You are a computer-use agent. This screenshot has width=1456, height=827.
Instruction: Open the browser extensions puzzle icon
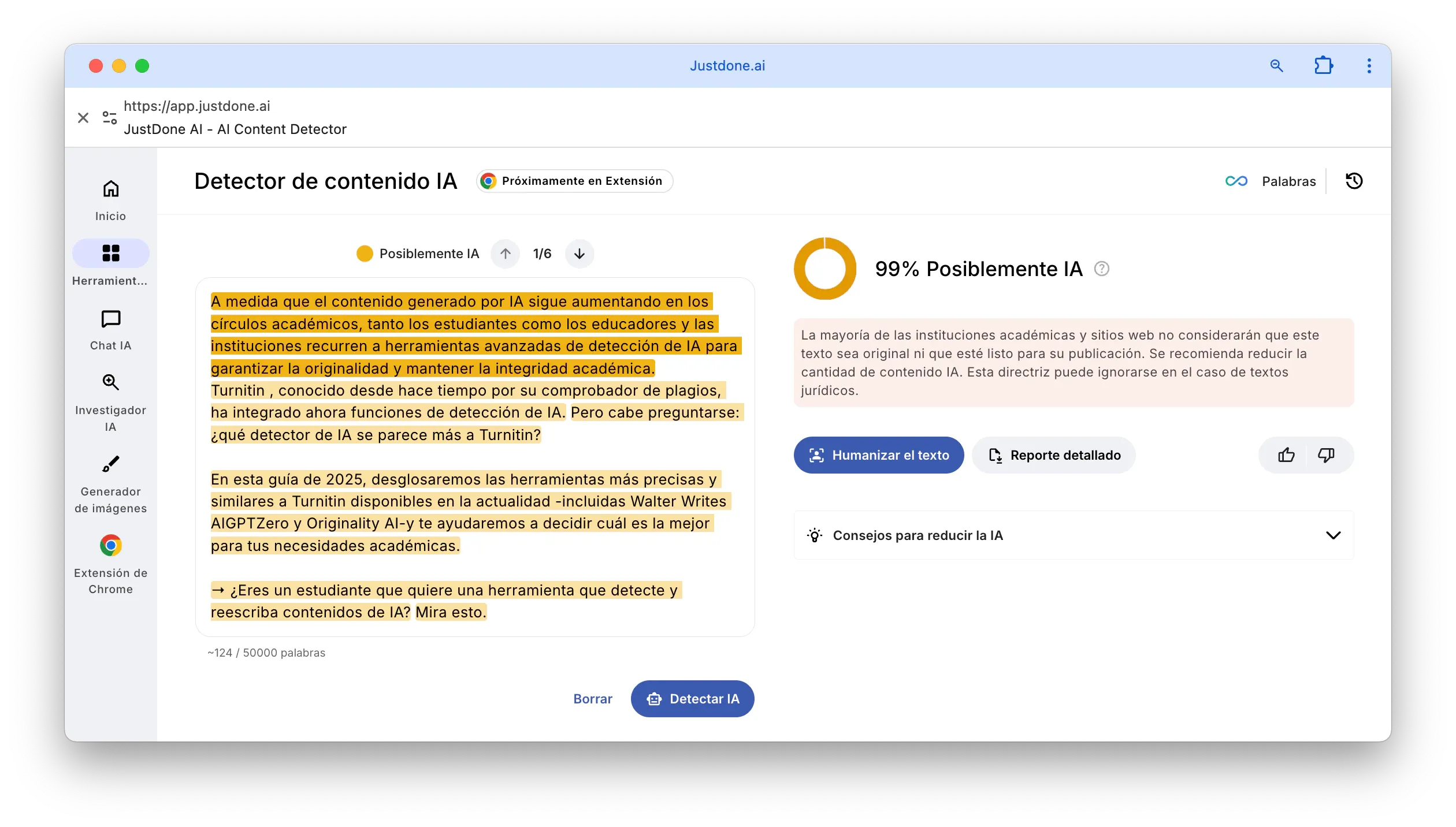tap(1323, 66)
